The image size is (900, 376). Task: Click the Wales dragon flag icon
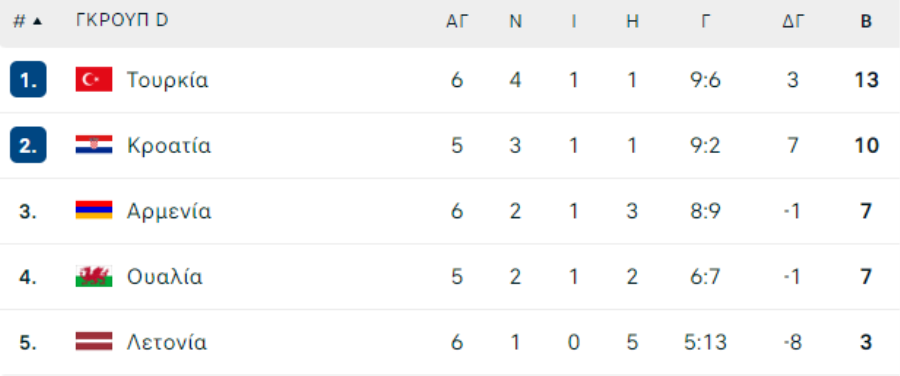pyautogui.click(x=94, y=276)
